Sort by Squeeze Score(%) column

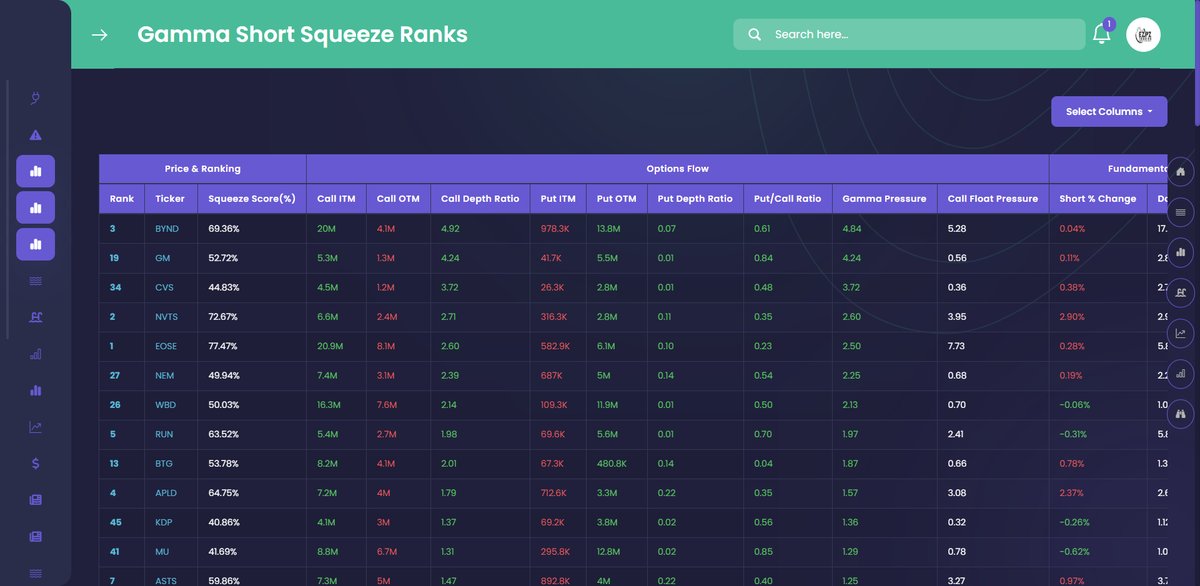252,199
